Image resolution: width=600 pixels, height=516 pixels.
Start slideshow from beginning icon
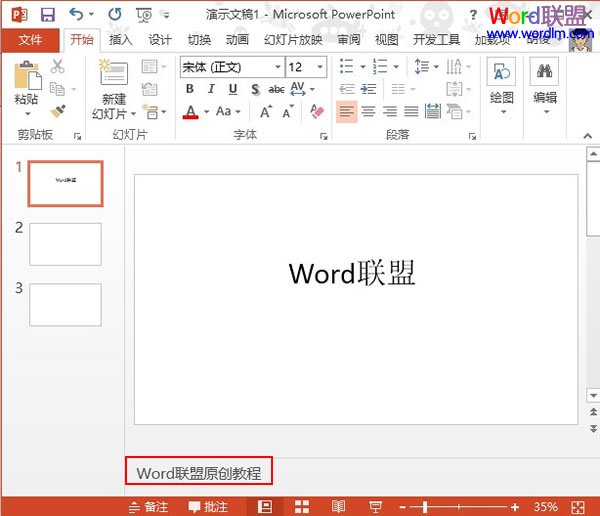click(144, 15)
